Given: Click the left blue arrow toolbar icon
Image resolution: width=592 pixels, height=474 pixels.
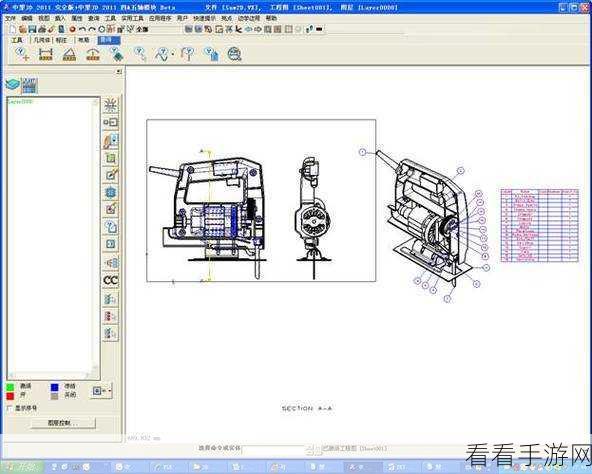Looking at the screenshot, I should pos(248,29).
